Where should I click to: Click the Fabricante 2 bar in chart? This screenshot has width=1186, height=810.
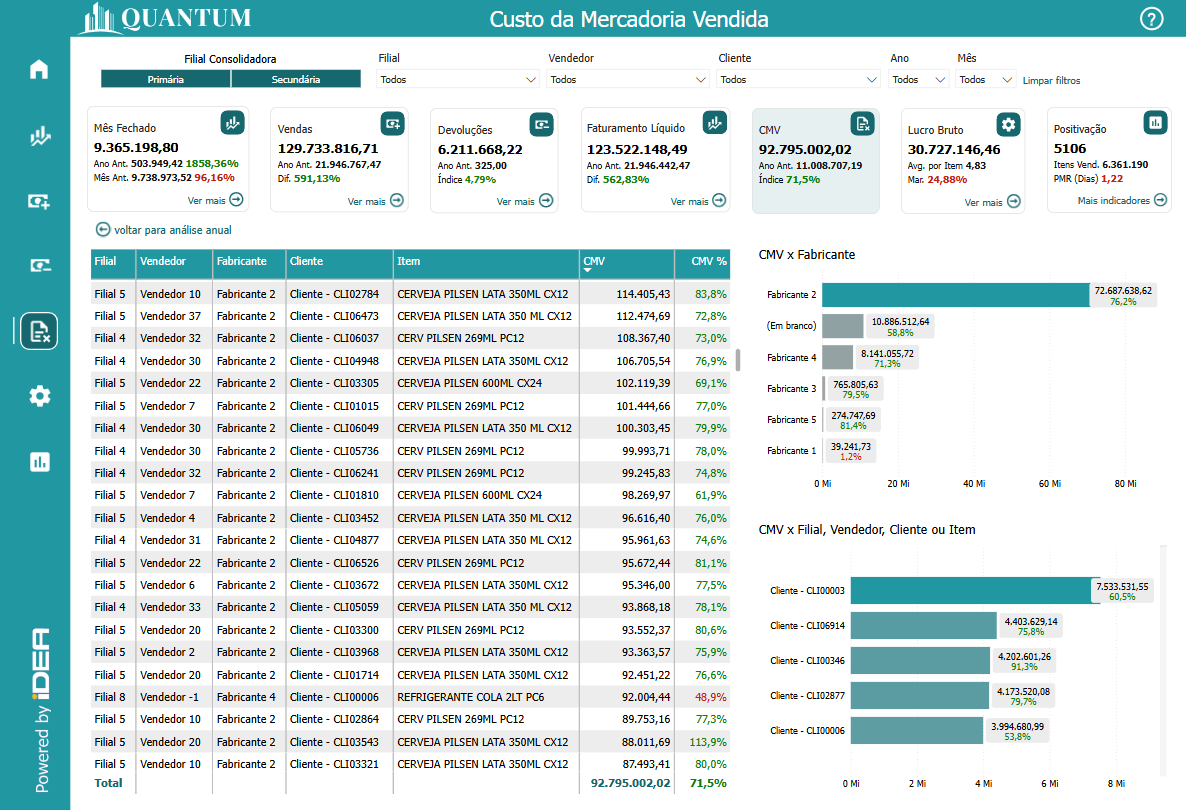click(x=955, y=295)
